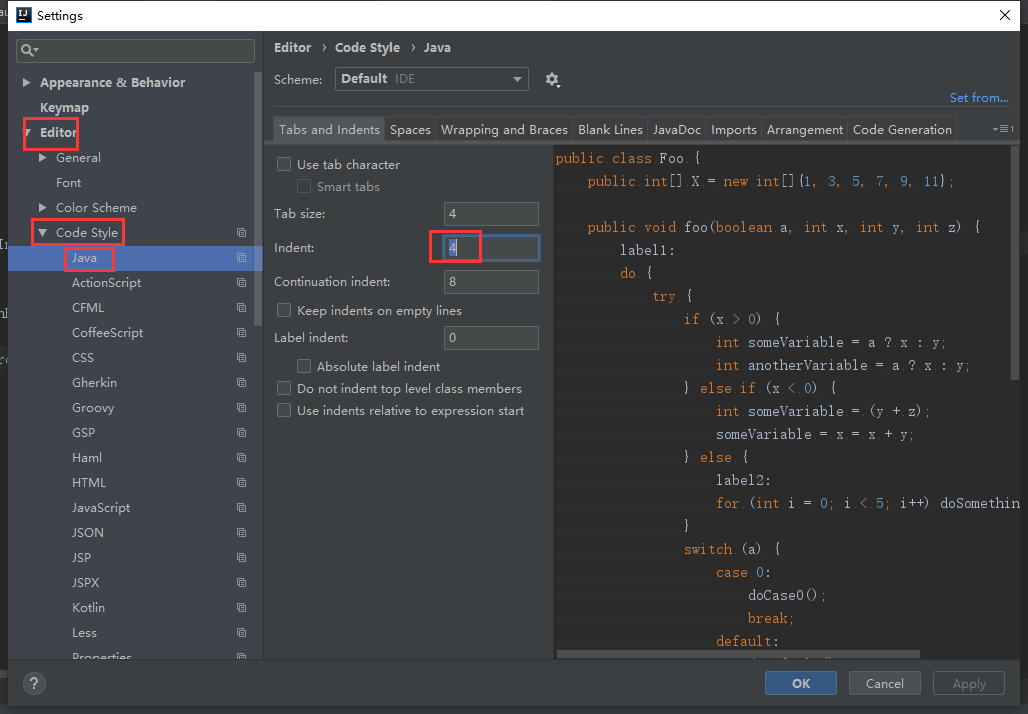Open the scheme actions gear menu
Viewport: 1028px width, 714px height.
point(552,80)
